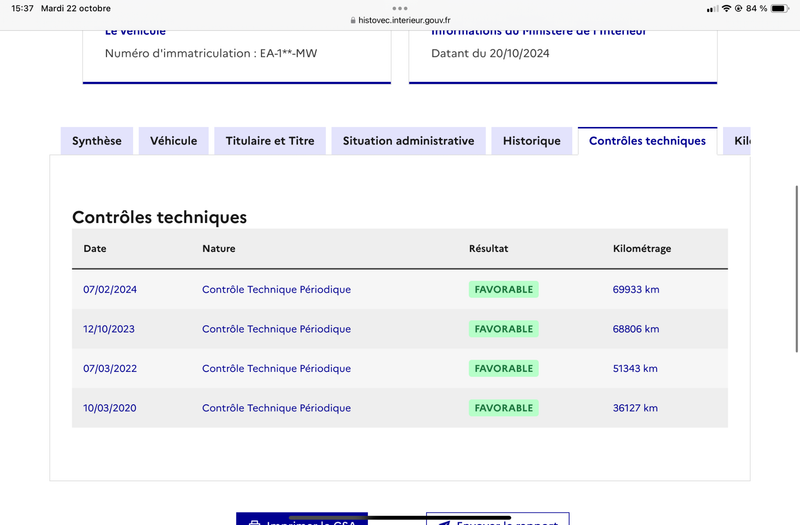Open the three-dot multitasking menu at top
The width and height of the screenshot is (800, 525).
tap(400, 8)
